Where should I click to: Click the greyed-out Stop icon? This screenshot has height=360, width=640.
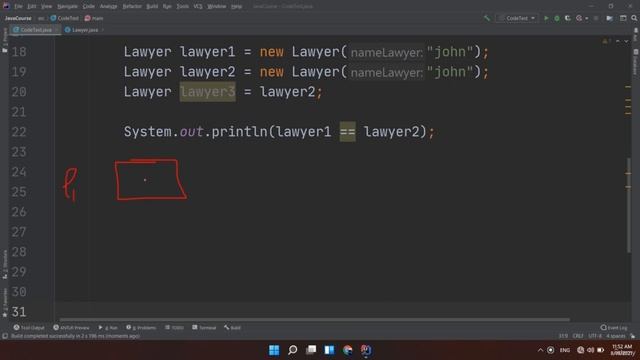[x=596, y=18]
